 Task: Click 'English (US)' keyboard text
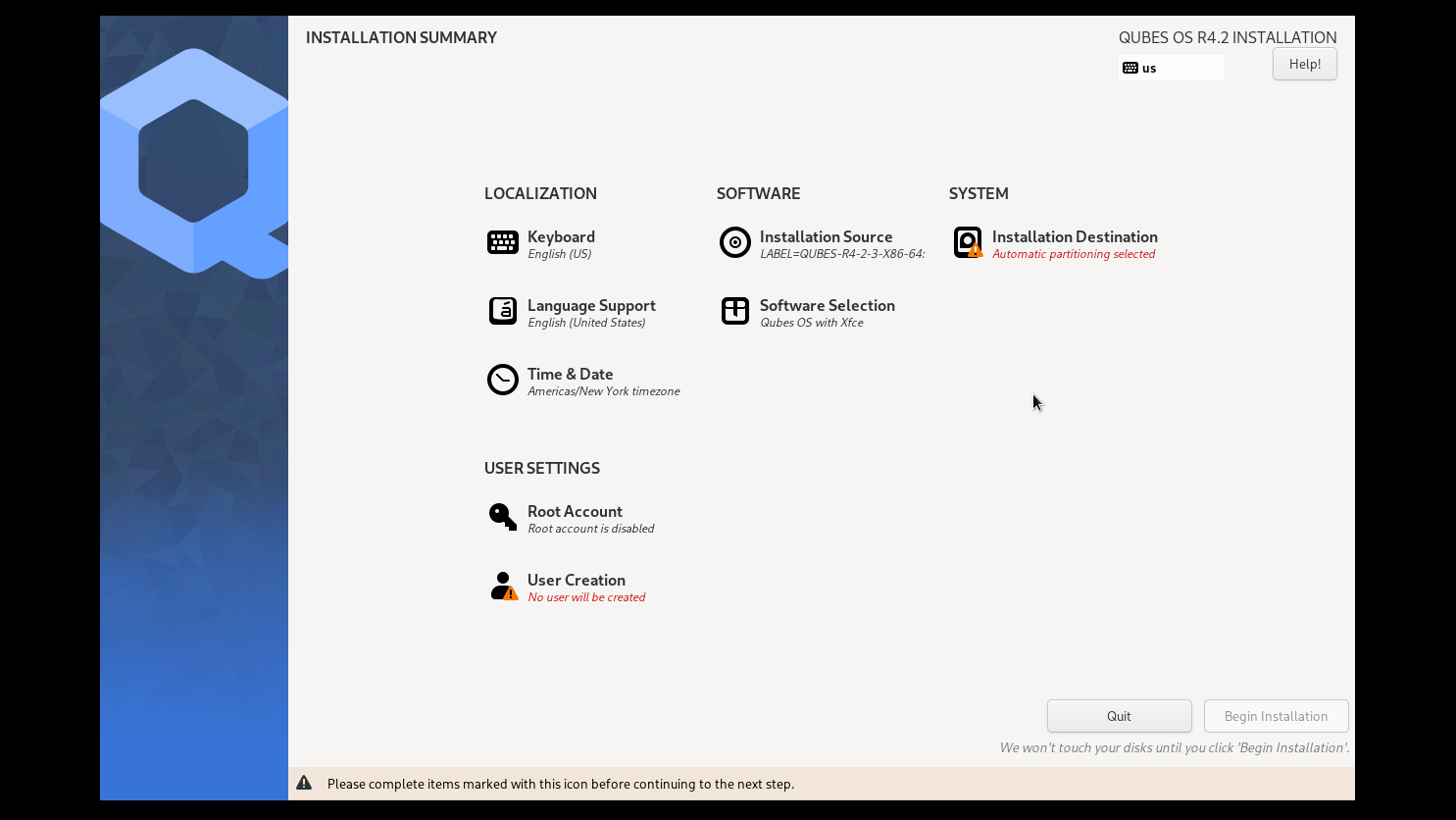pyautogui.click(x=560, y=254)
